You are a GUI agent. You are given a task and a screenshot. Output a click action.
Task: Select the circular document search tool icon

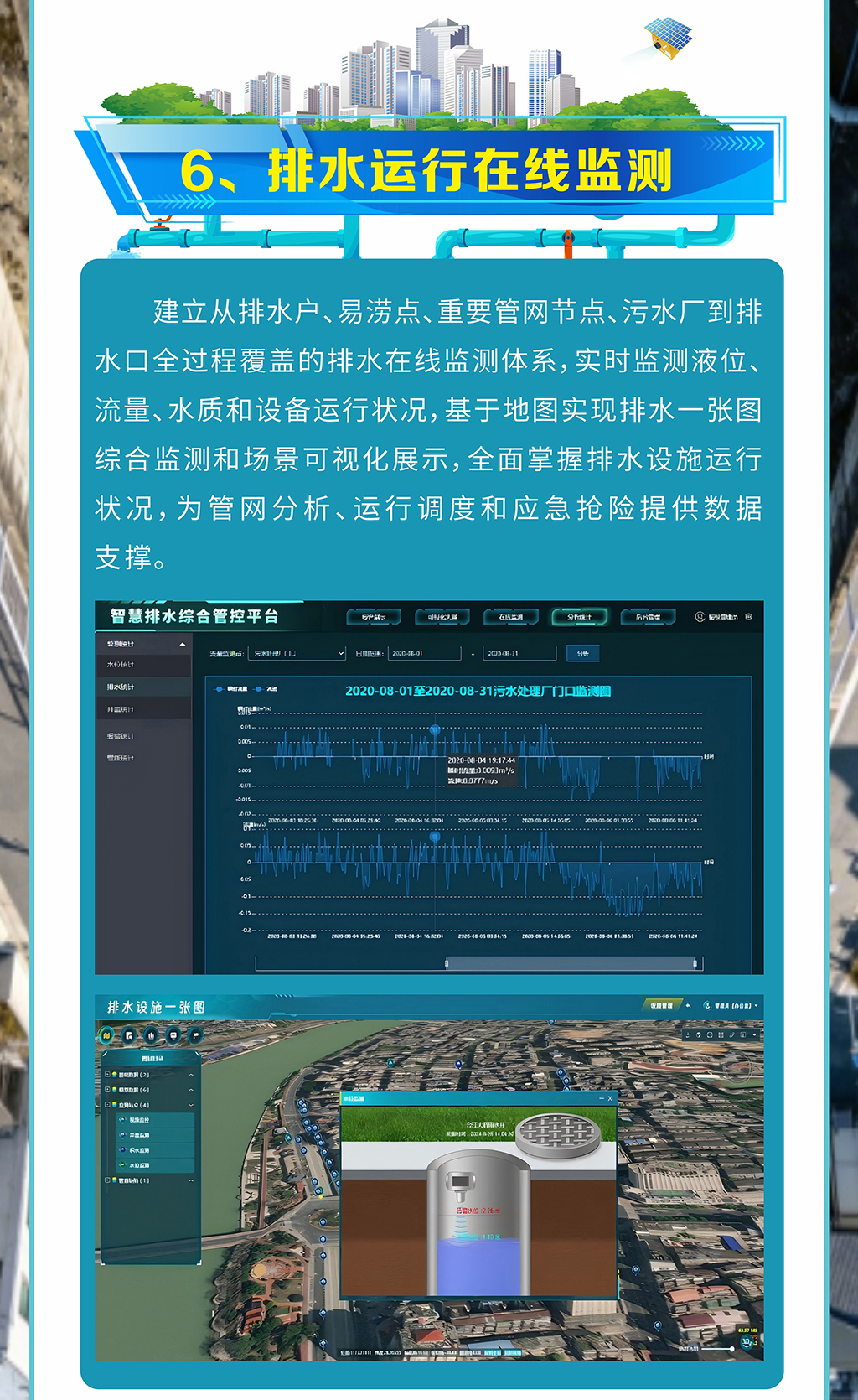point(129,1035)
